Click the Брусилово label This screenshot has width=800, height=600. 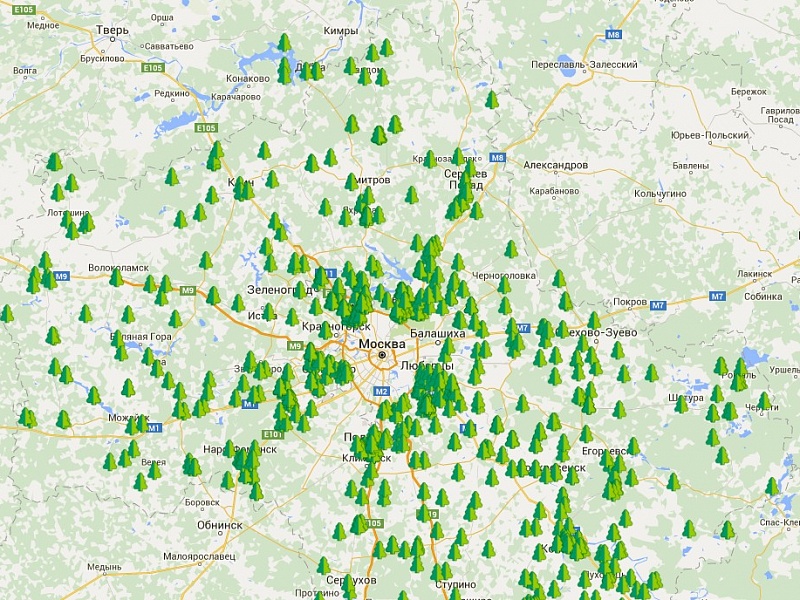[x=102, y=59]
